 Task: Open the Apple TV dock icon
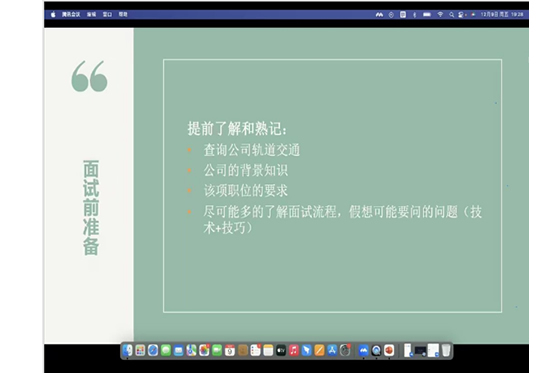click(281, 350)
